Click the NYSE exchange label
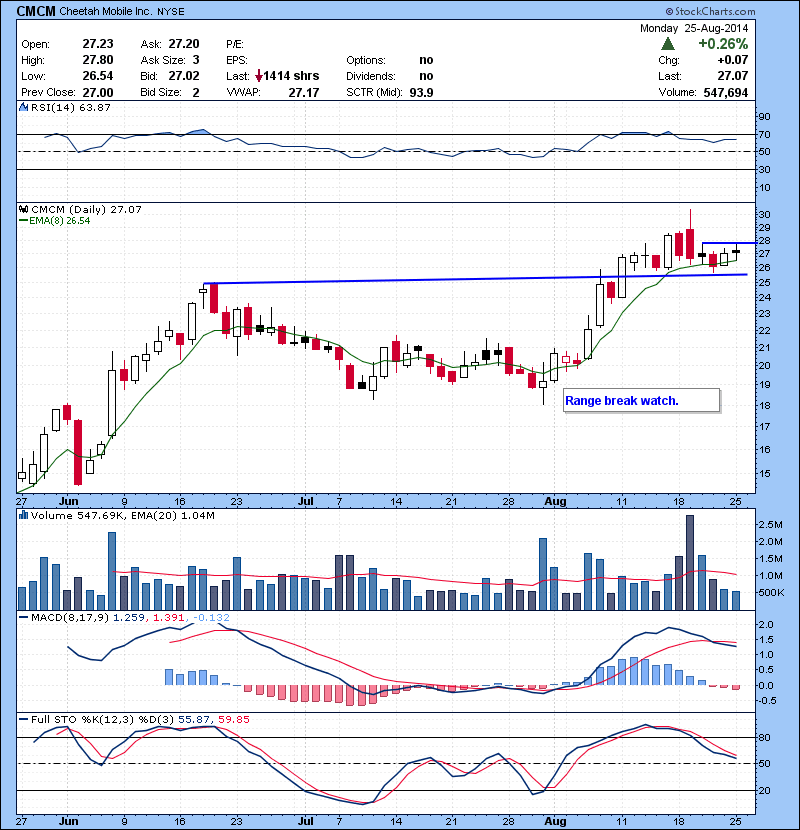The image size is (800, 830). click(170, 12)
